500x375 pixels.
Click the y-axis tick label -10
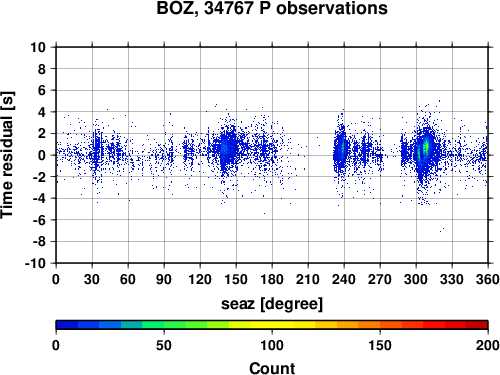(35, 263)
